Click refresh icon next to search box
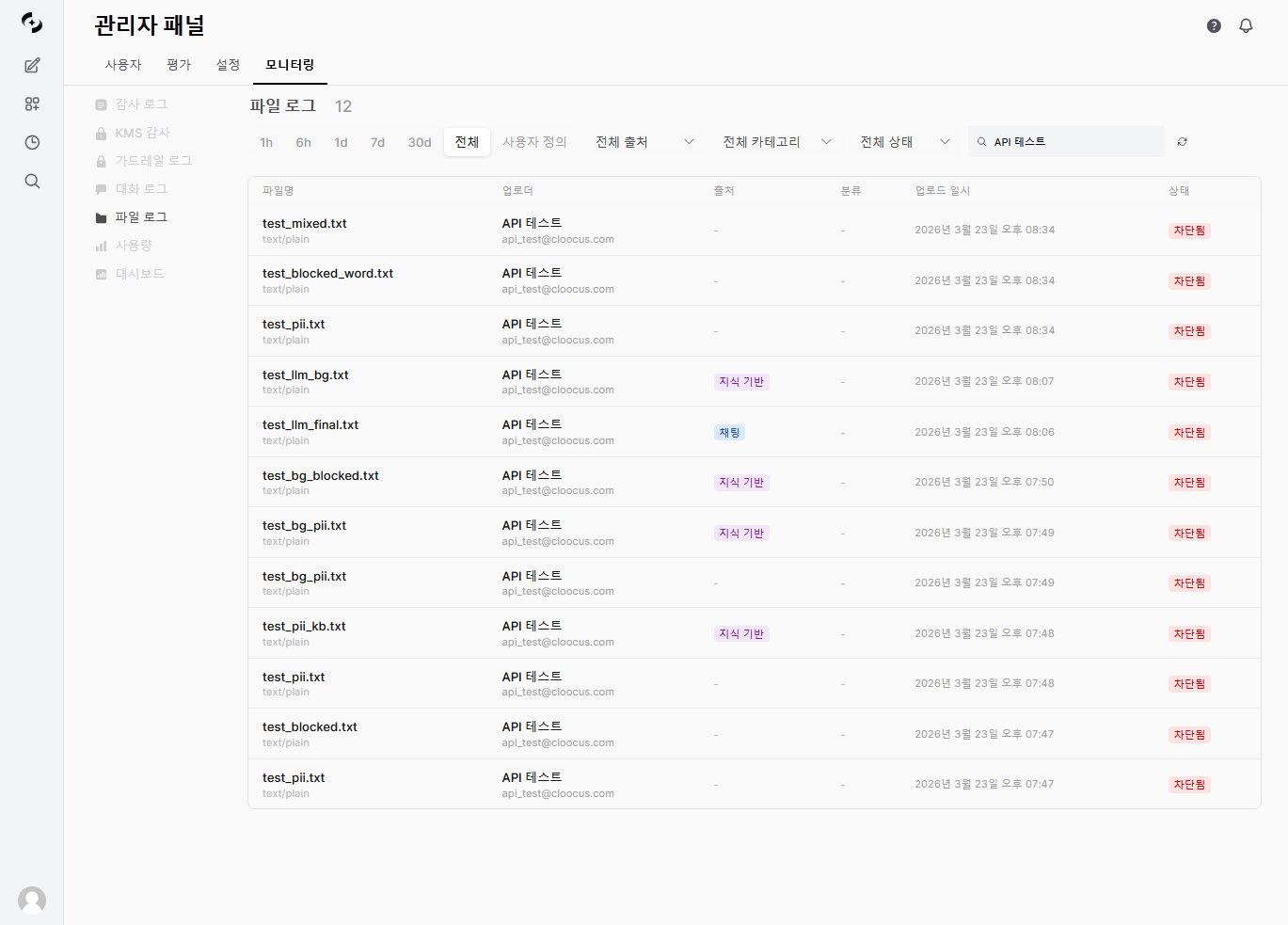Viewport: 1288px width, 925px height. [x=1182, y=142]
